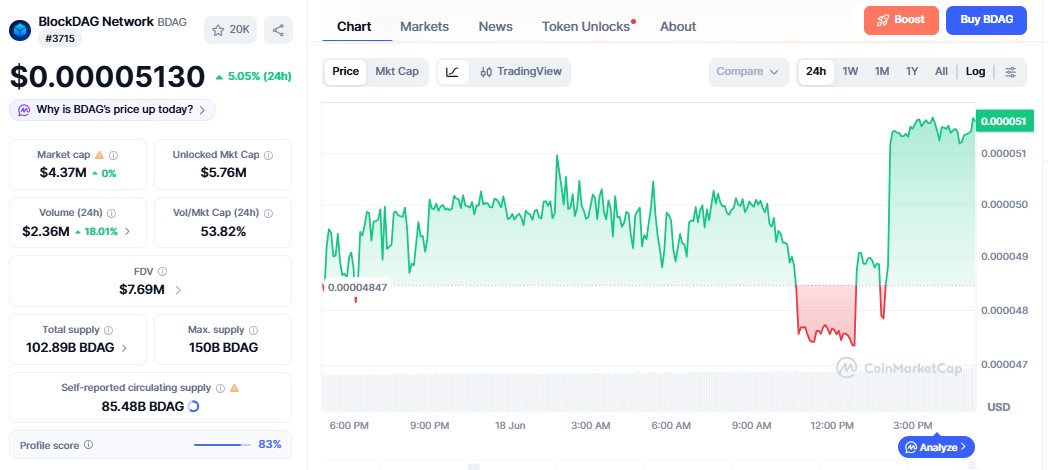Image resolution: width=1048 pixels, height=470 pixels.
Task: Click the chart volume bars strip
Action: tap(648, 392)
